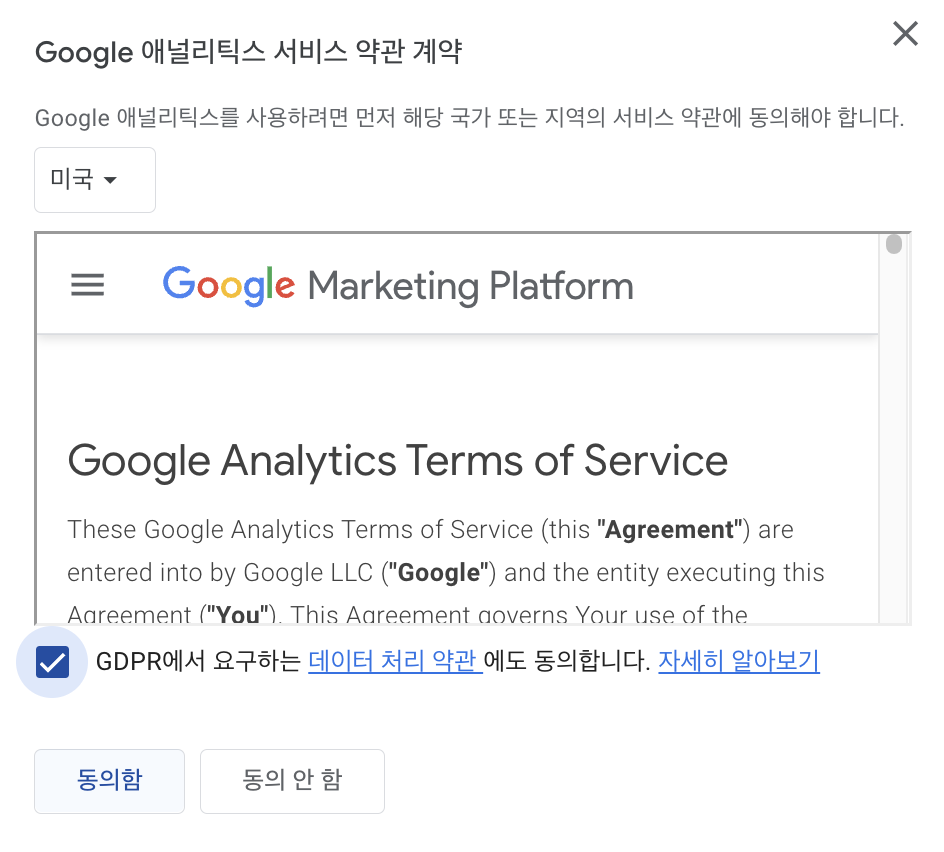This screenshot has width=944, height=852.
Task: Click the bold "Agreement" term in the text
Action: (x=669, y=530)
